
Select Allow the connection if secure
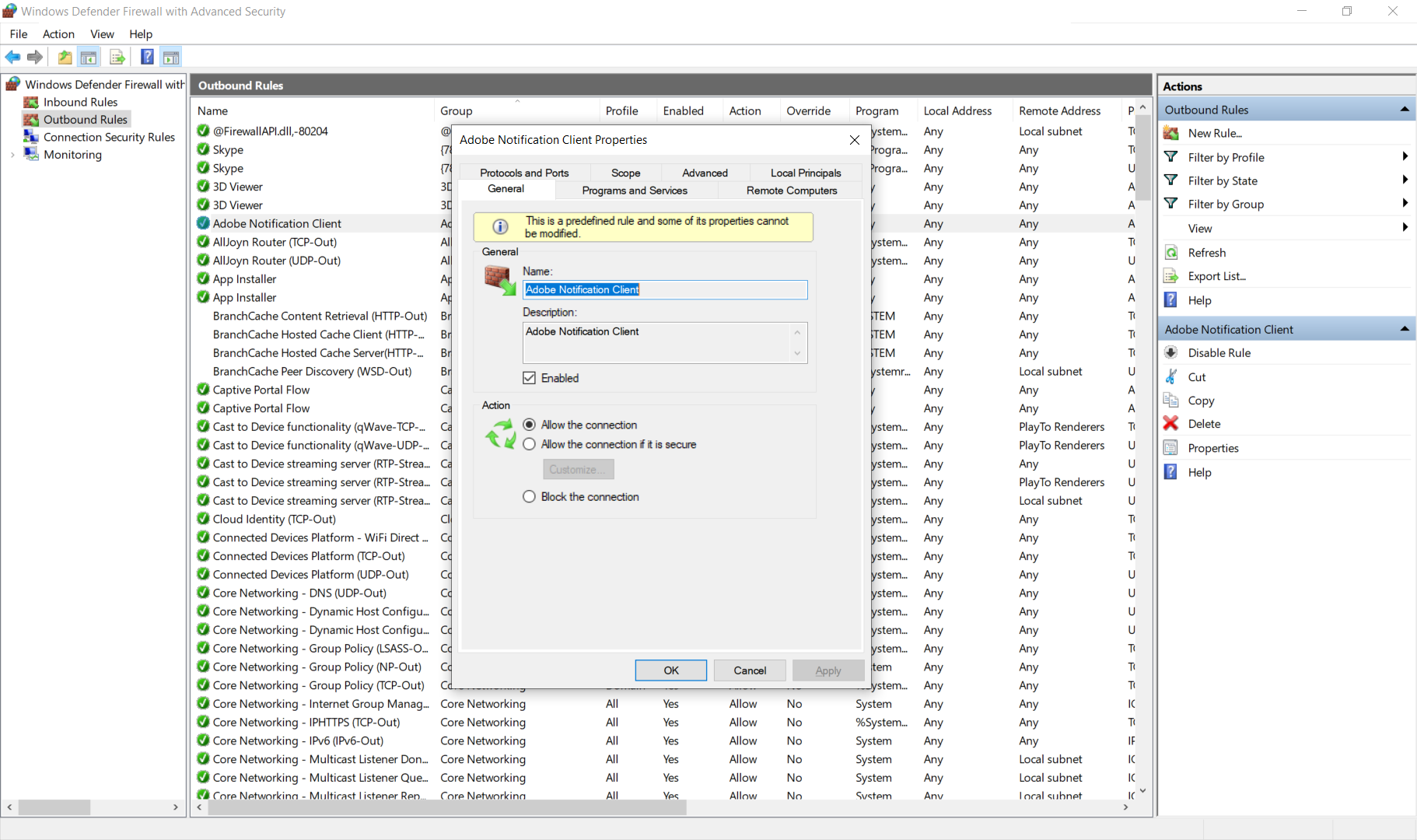(x=530, y=444)
